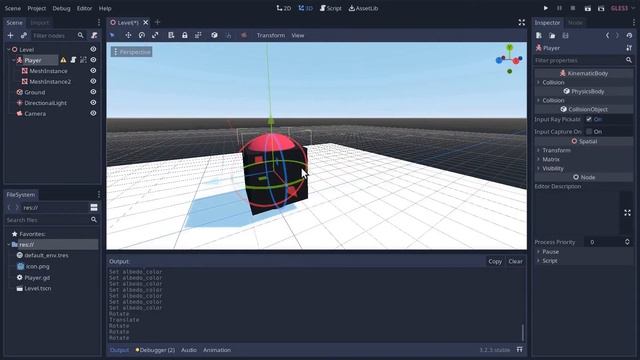Hide the DirectionalLight node
Viewport: 640px width, 360px height.
93,102
